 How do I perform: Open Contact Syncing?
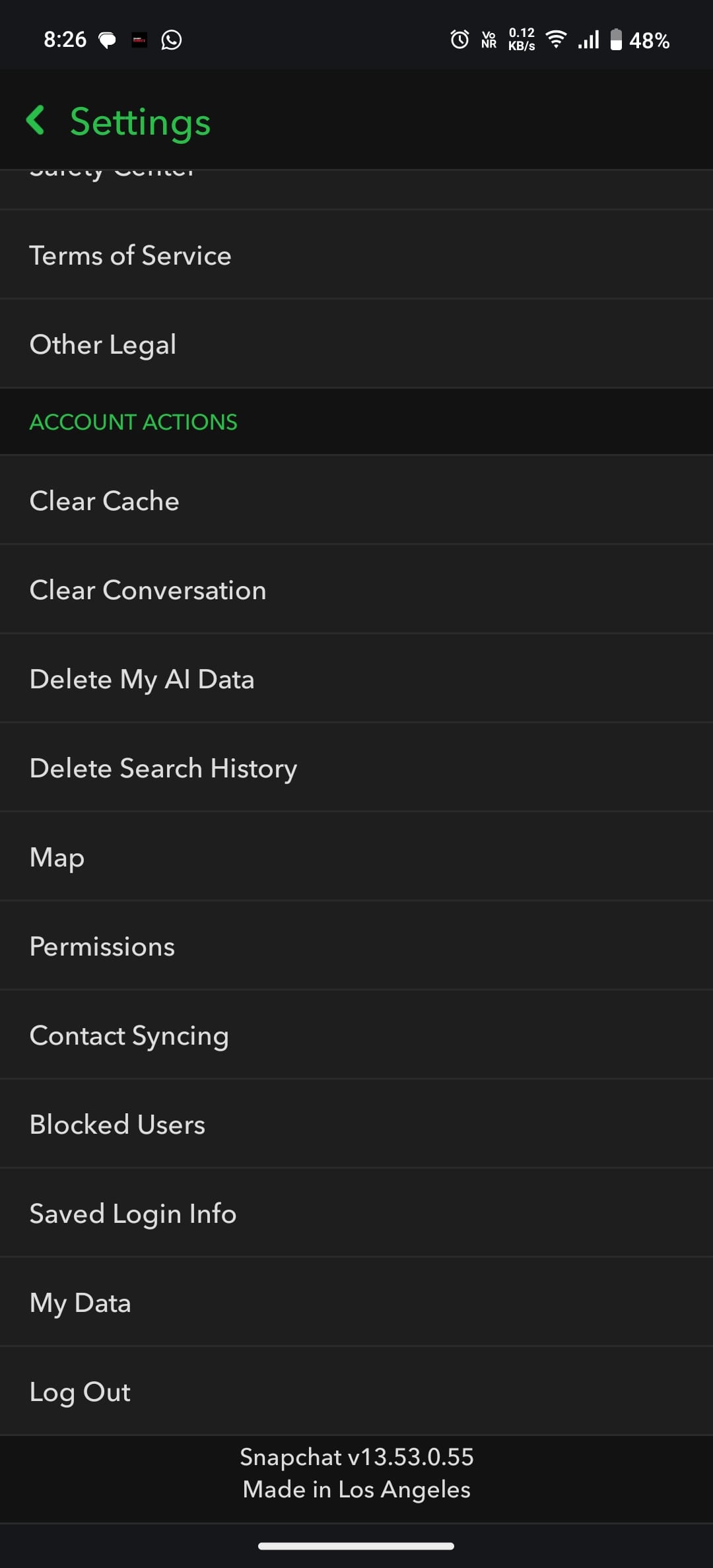click(x=129, y=1035)
